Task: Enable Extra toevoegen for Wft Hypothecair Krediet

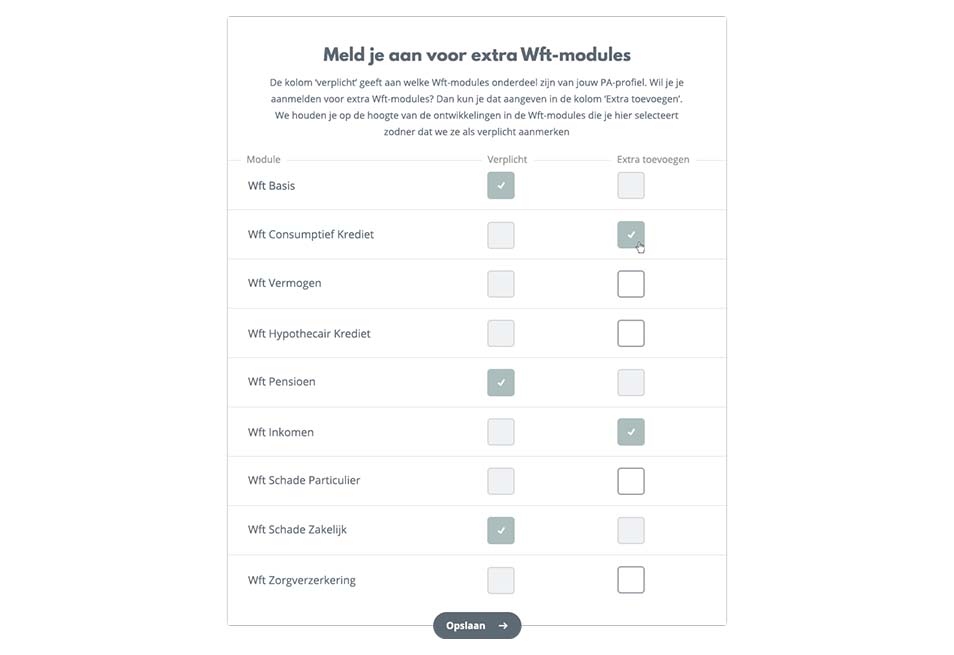Action: [x=631, y=333]
